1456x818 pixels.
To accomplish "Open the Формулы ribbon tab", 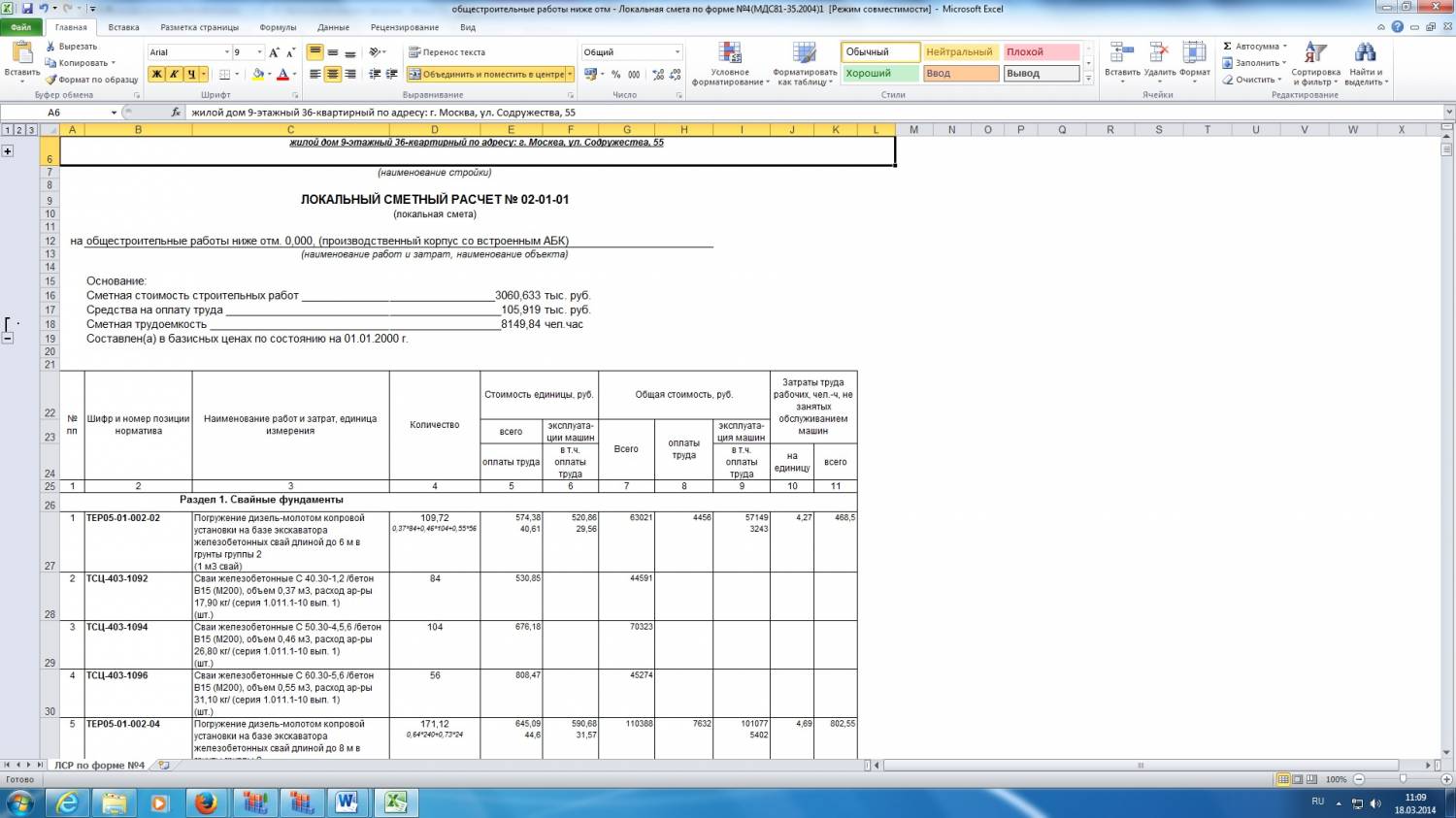I will point(279,27).
